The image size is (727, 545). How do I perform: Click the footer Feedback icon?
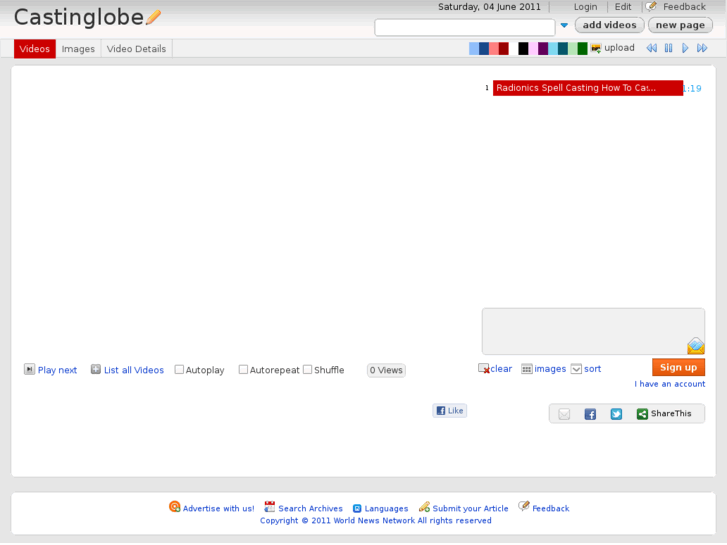(x=524, y=506)
